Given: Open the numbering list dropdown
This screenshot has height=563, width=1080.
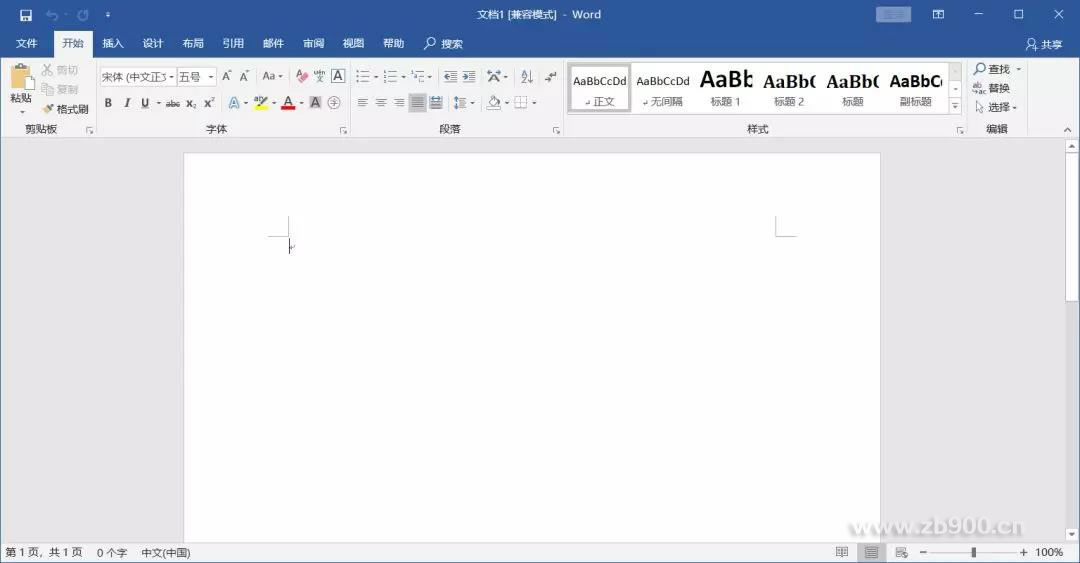Looking at the screenshot, I should coord(403,76).
